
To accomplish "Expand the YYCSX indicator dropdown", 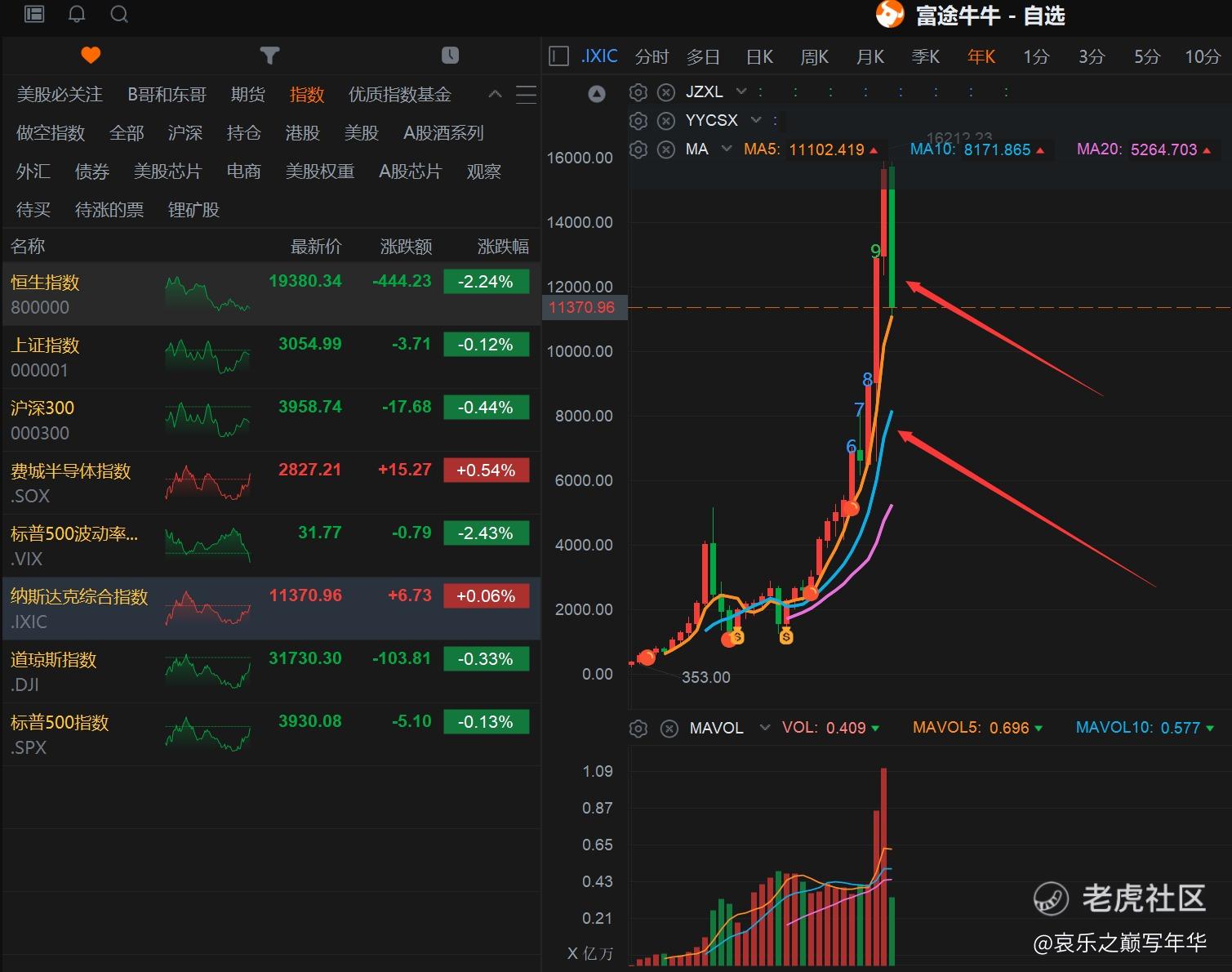I will click(756, 120).
